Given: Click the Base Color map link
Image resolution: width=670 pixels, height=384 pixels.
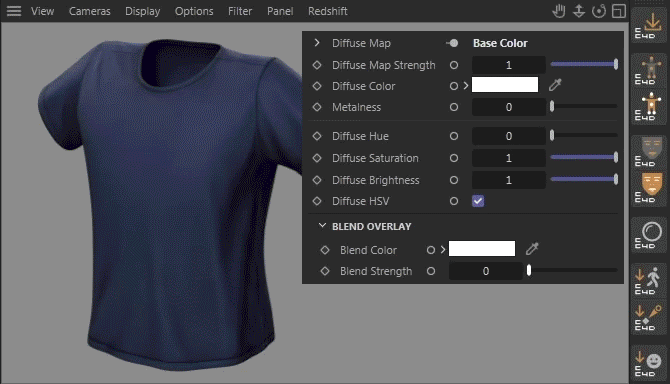Looking at the screenshot, I should pyautogui.click(x=500, y=43).
